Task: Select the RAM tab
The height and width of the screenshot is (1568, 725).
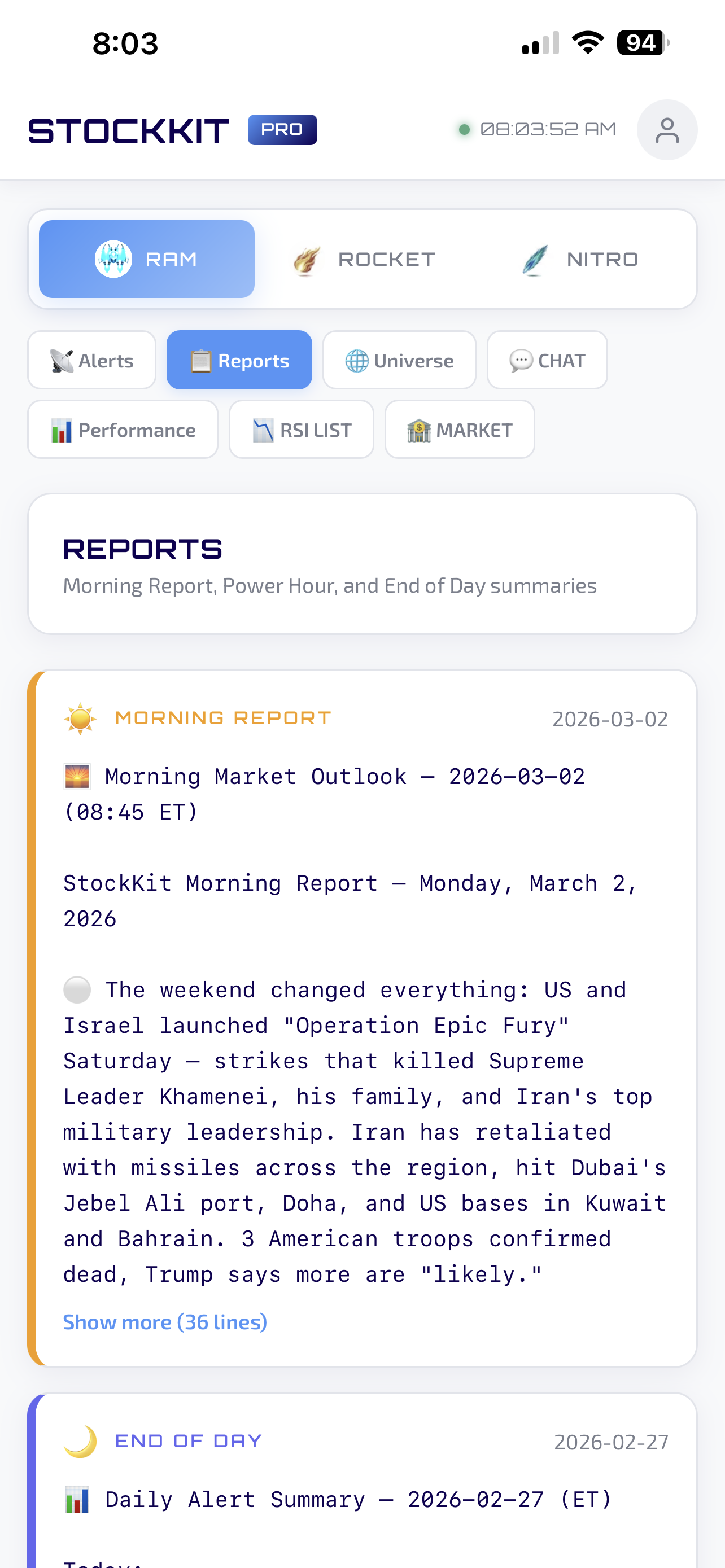Action: coord(146,258)
